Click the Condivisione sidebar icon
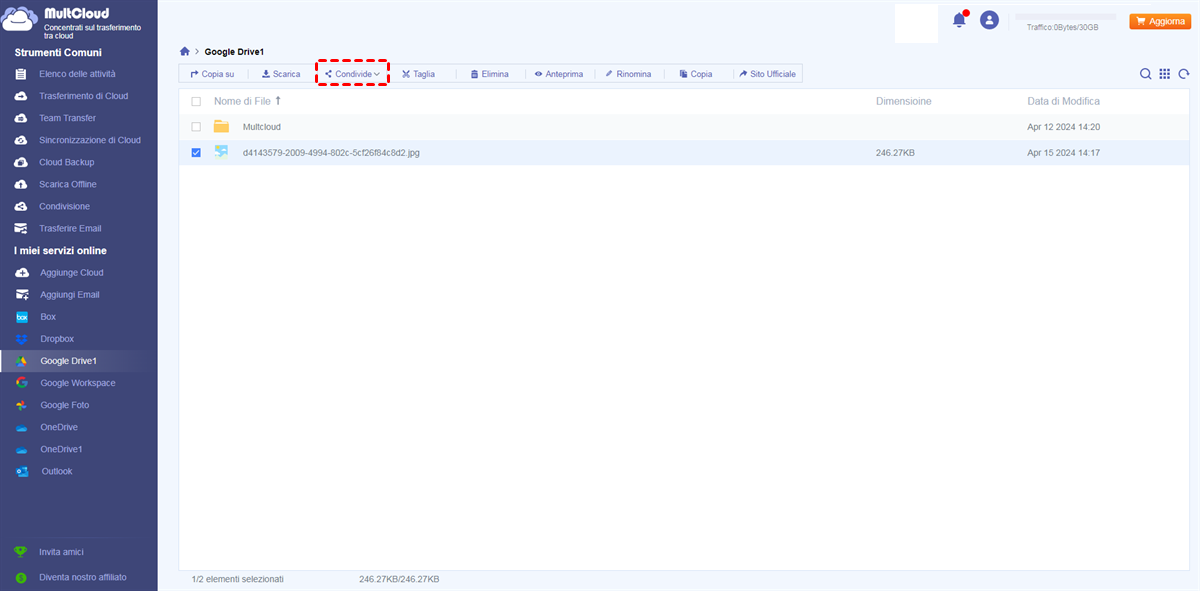The height and width of the screenshot is (591, 1200). coord(21,206)
